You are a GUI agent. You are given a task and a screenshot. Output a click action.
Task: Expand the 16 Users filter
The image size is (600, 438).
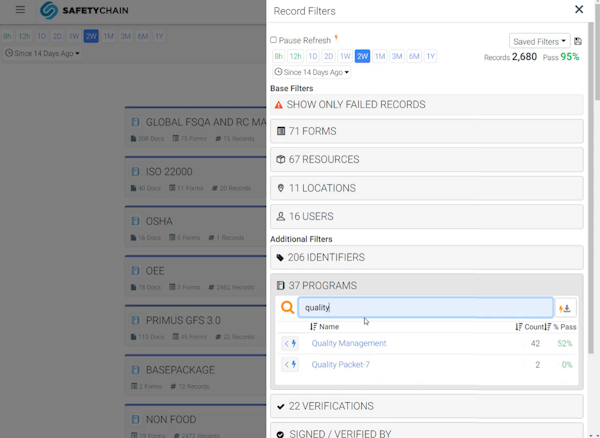[427, 217]
